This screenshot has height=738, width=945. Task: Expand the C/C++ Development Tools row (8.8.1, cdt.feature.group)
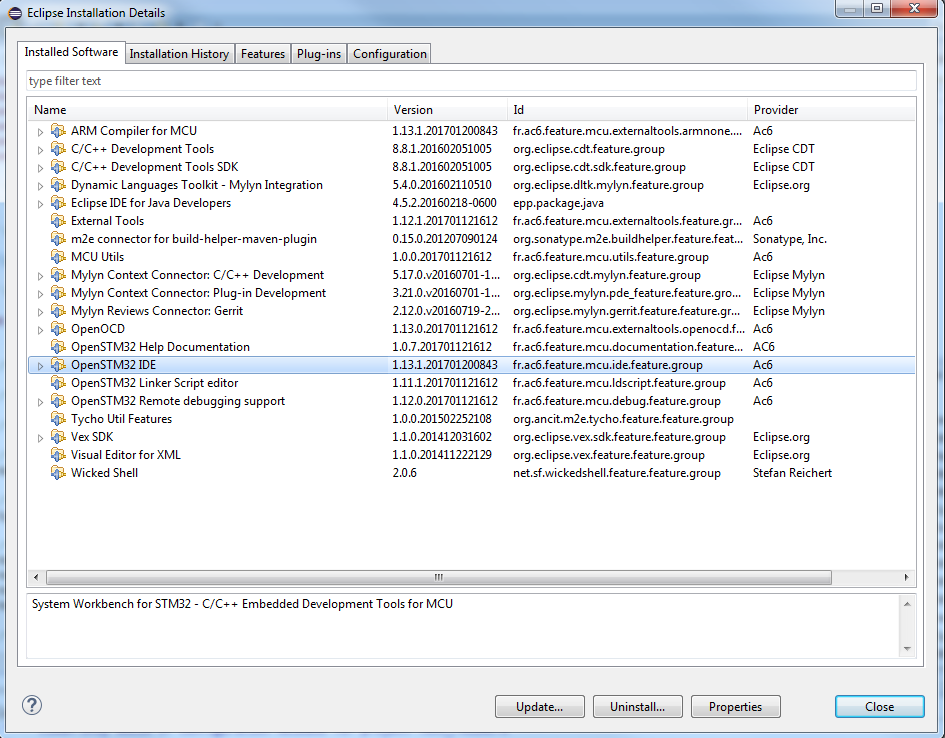(40, 149)
